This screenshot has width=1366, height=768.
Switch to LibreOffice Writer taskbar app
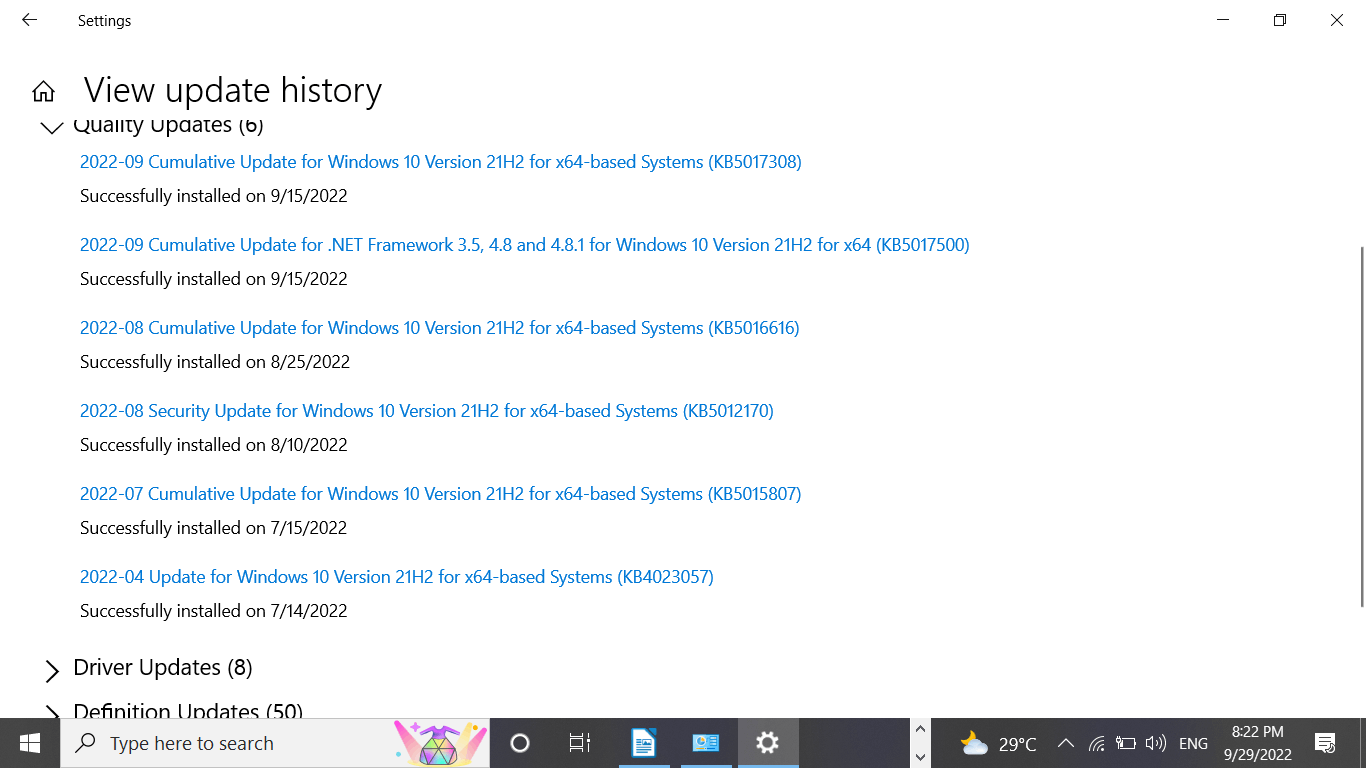tap(644, 743)
